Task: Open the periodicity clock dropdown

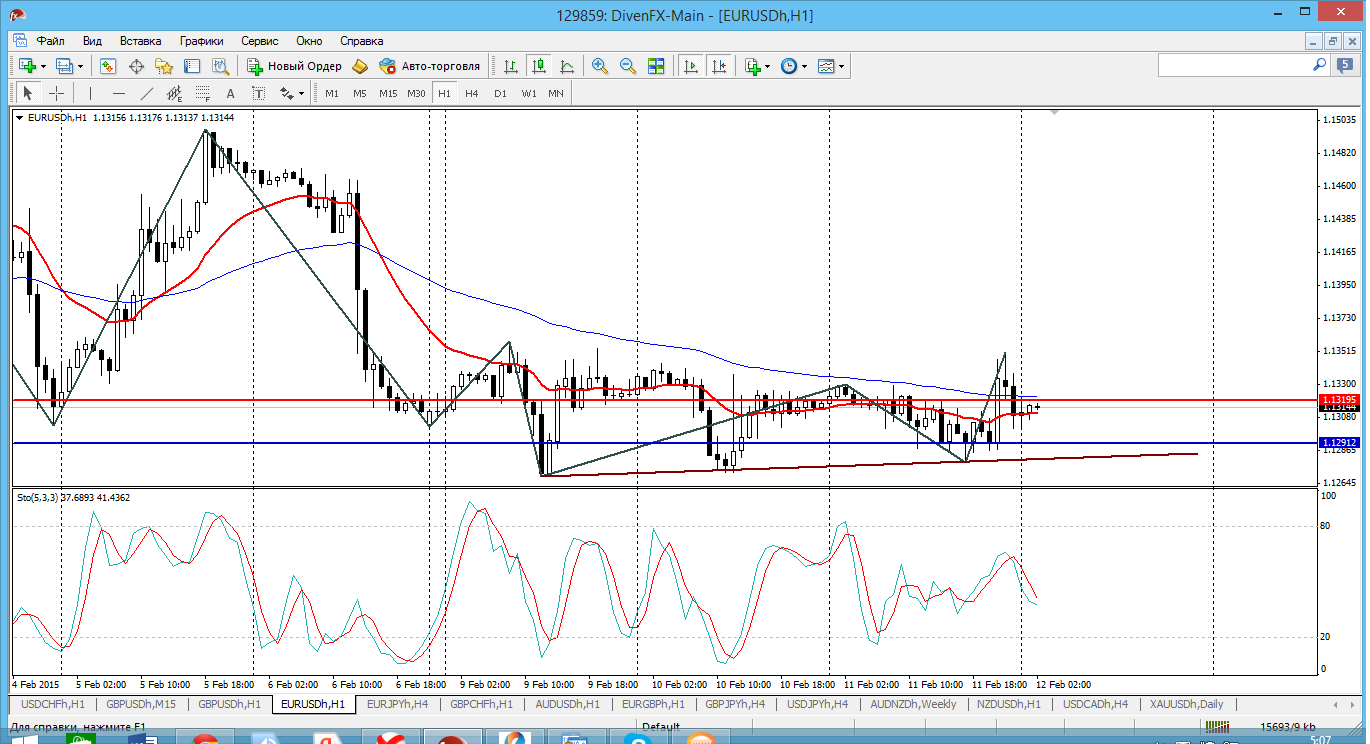Action: pos(804,66)
